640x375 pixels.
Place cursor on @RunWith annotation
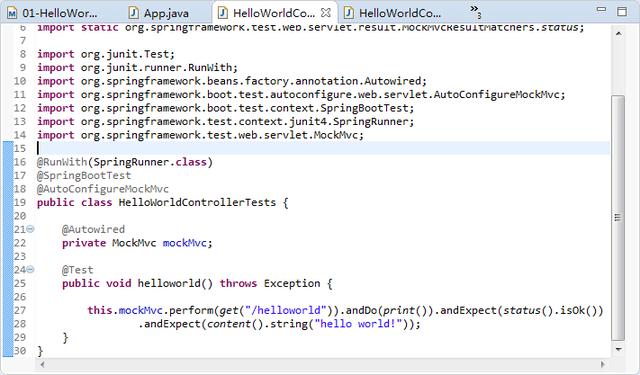point(62,162)
